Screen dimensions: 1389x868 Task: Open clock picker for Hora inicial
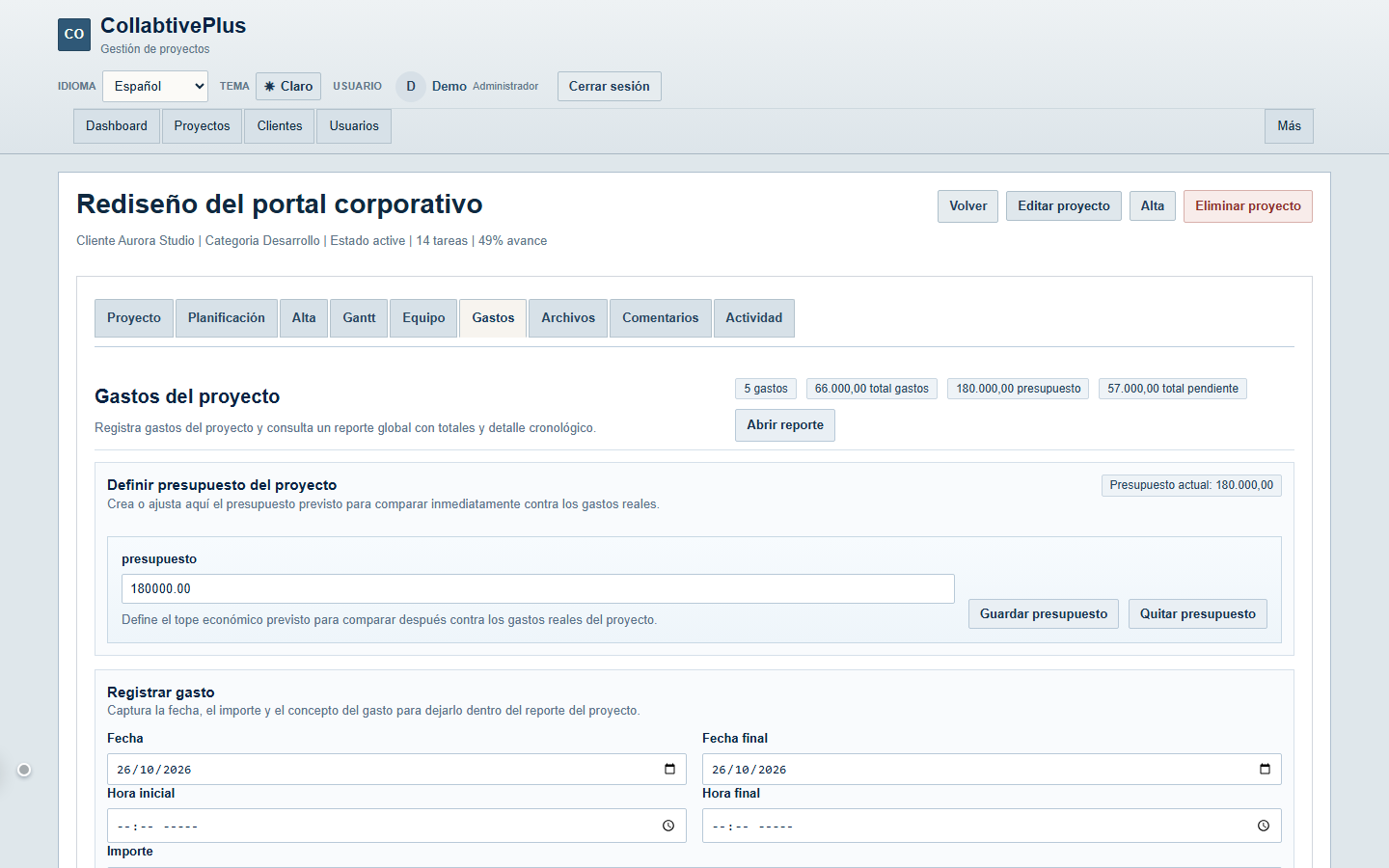coord(668,826)
